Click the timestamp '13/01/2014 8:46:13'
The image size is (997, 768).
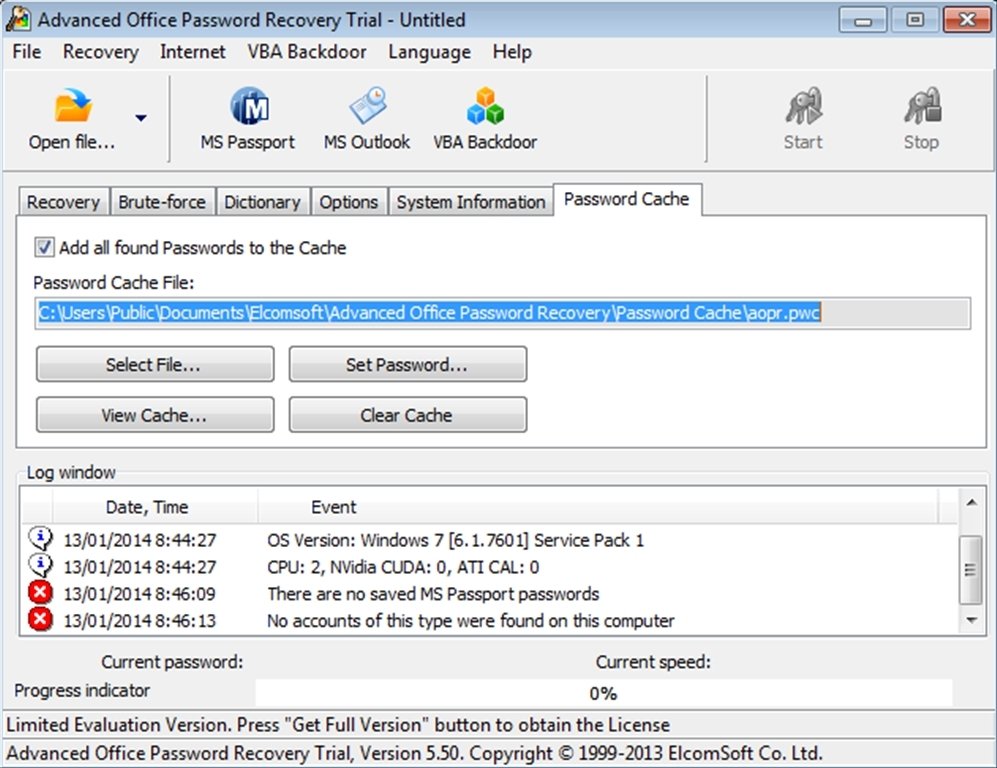[140, 621]
